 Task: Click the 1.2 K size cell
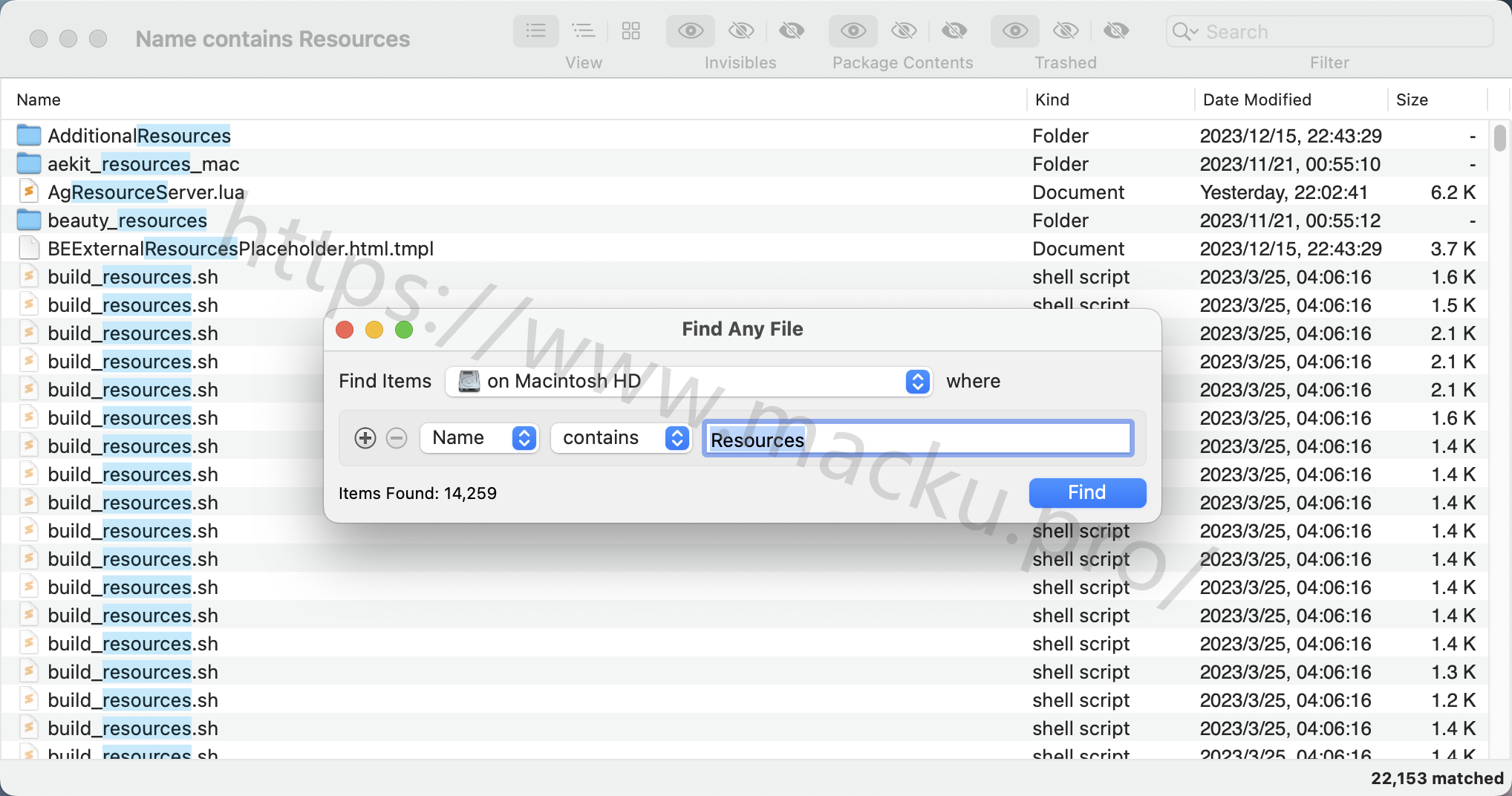click(x=1453, y=700)
